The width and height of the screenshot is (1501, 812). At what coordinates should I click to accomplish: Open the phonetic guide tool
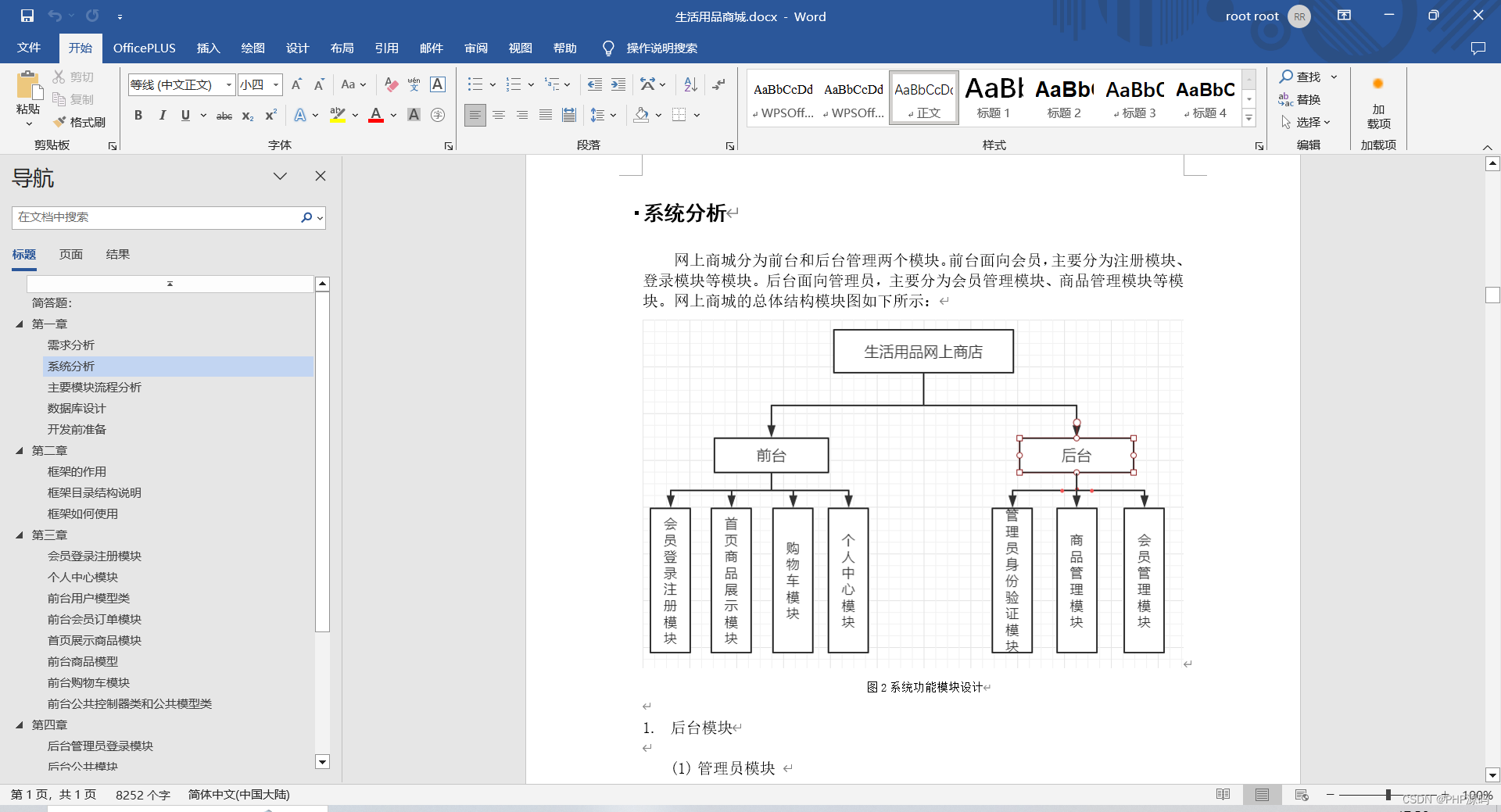pyautogui.click(x=414, y=84)
